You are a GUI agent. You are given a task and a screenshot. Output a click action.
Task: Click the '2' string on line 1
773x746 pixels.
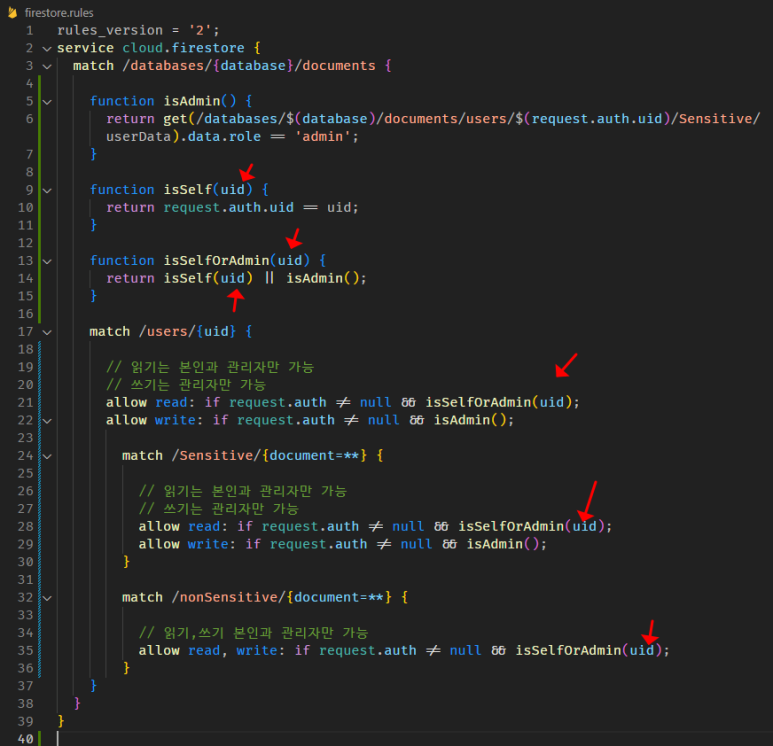pyautogui.click(x=200, y=31)
